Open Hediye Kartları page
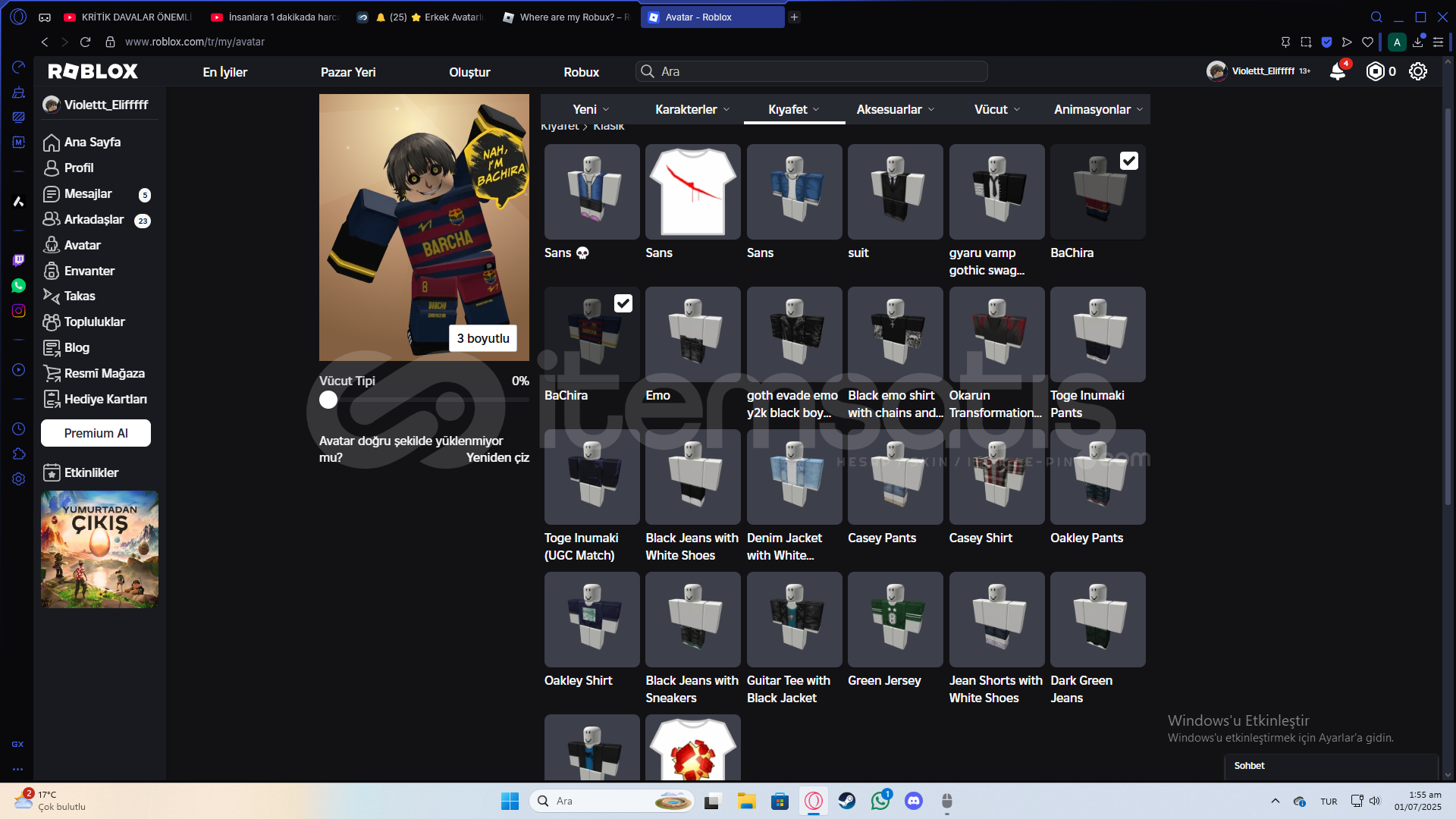 click(x=105, y=399)
